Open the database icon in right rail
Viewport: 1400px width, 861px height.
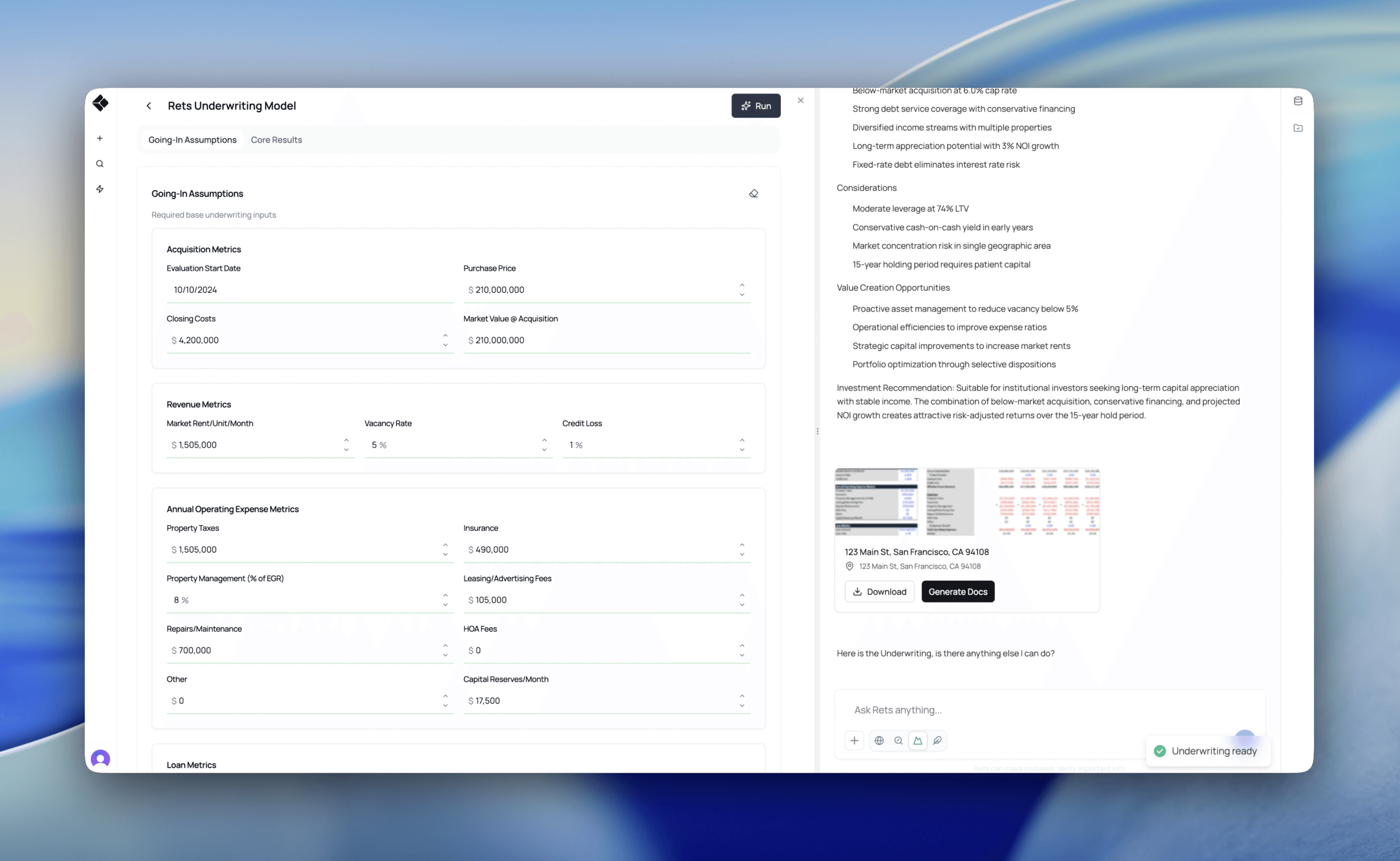[1297, 101]
